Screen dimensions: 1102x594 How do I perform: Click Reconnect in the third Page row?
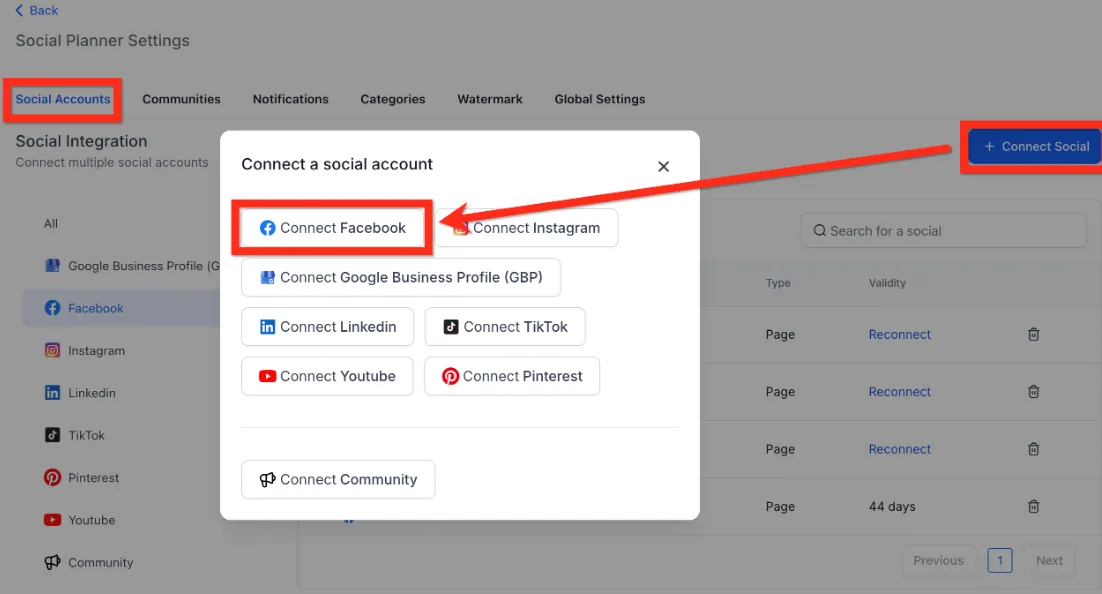(x=900, y=449)
